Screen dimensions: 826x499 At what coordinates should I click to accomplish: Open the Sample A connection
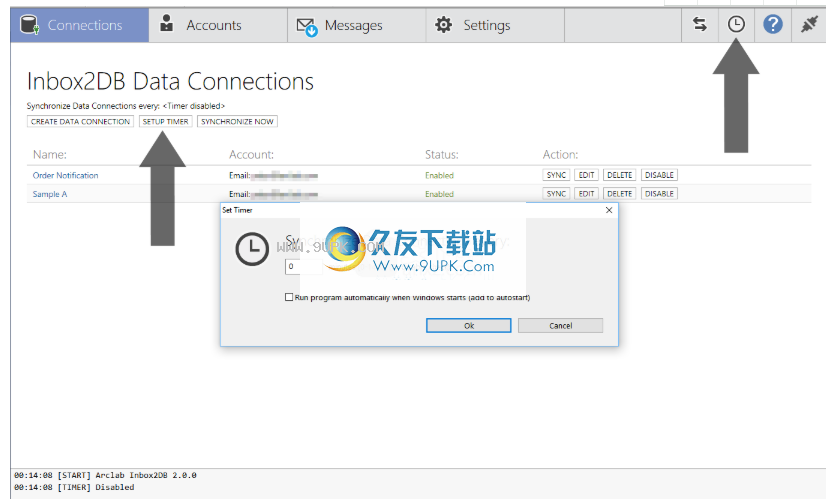coord(50,194)
